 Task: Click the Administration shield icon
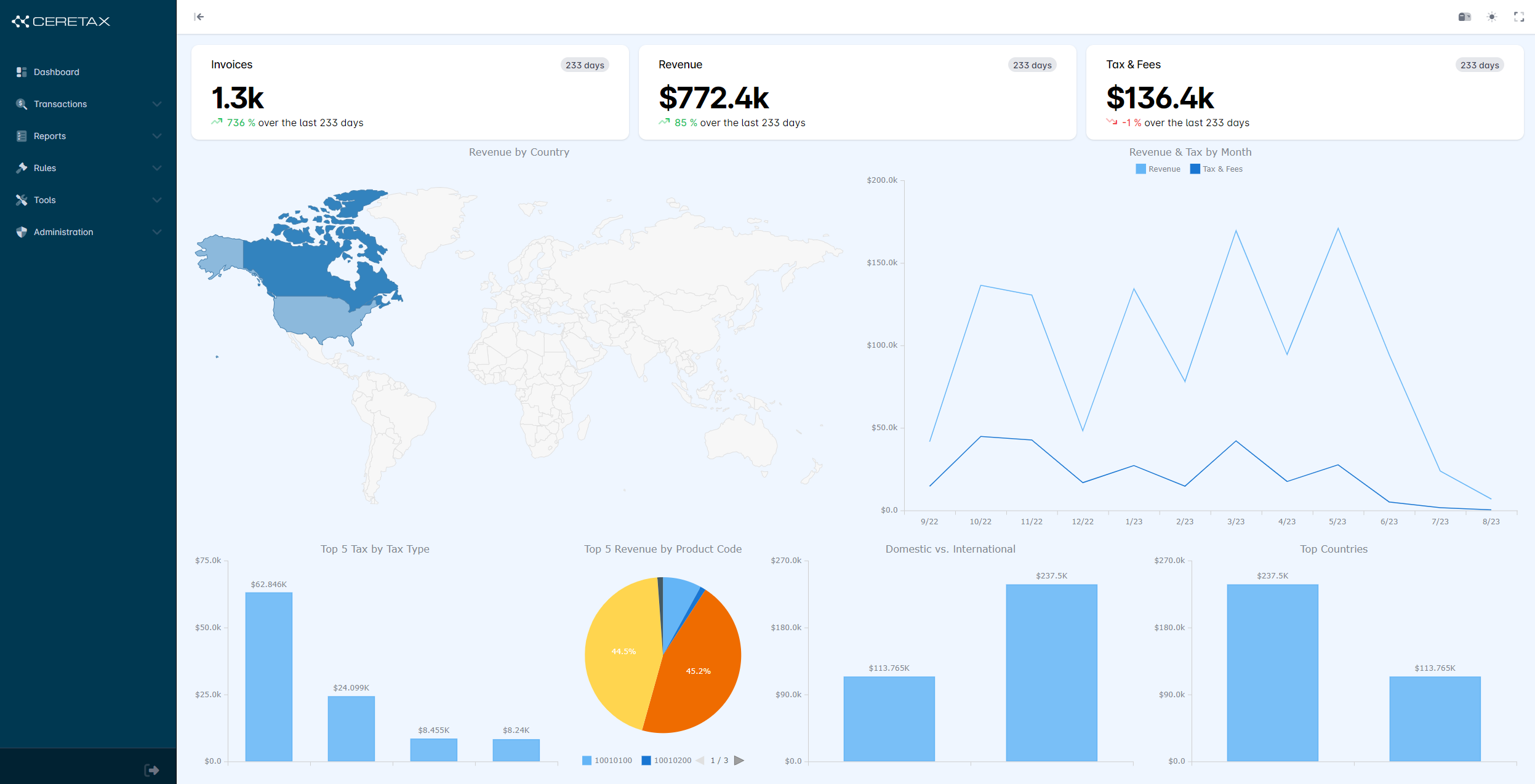(x=22, y=232)
